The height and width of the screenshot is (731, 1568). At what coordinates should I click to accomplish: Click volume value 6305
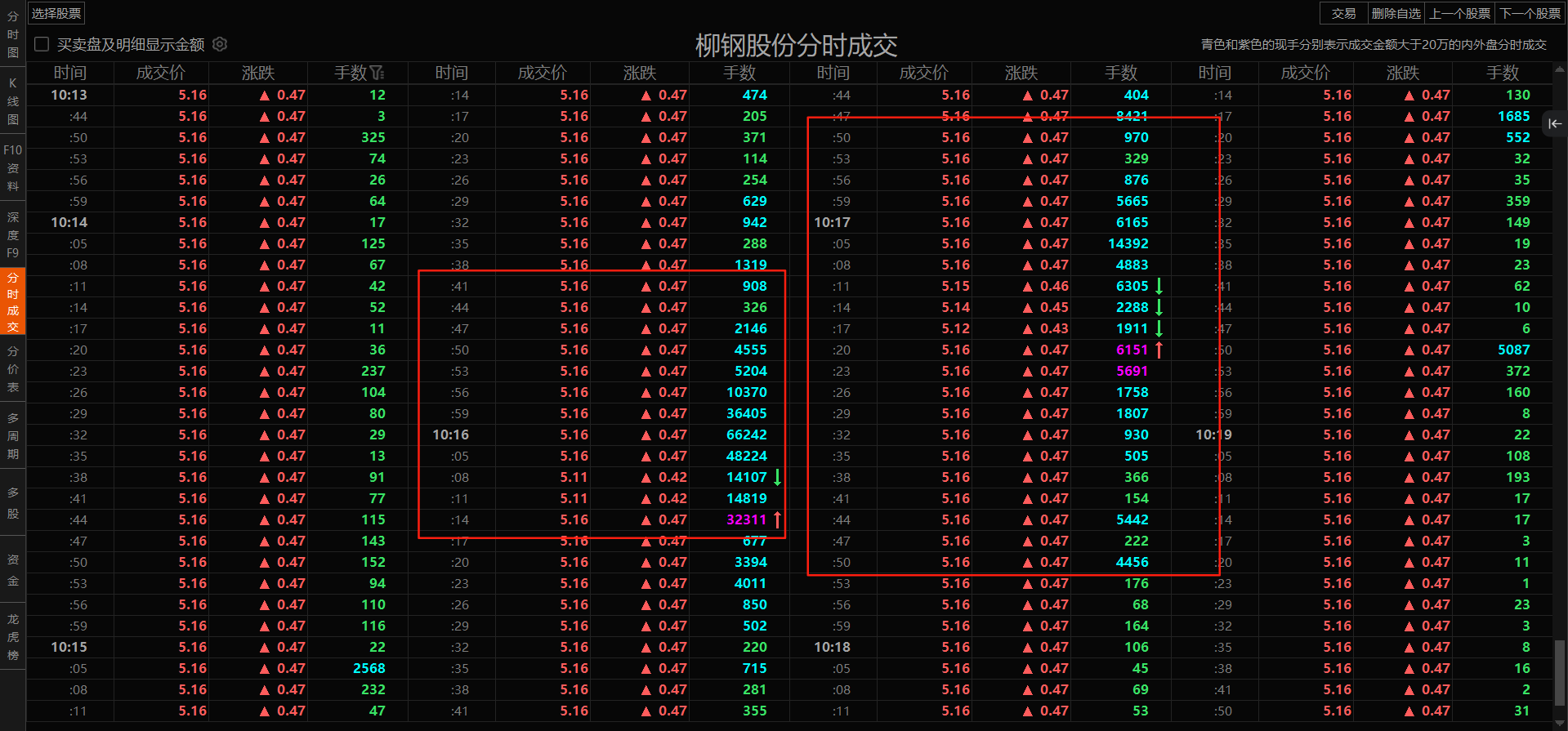coord(1132,286)
